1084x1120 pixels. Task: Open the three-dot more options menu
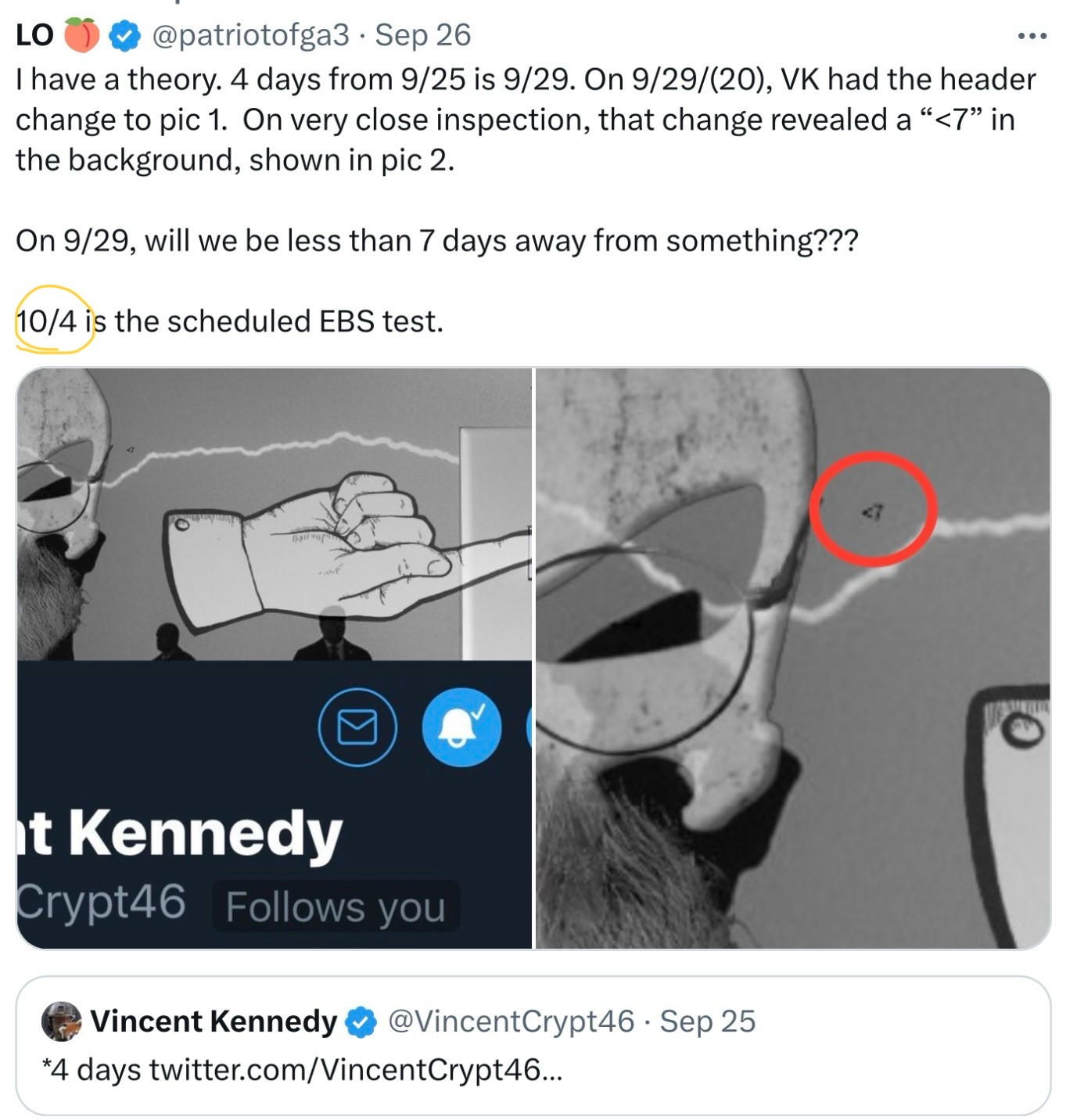(x=1032, y=36)
